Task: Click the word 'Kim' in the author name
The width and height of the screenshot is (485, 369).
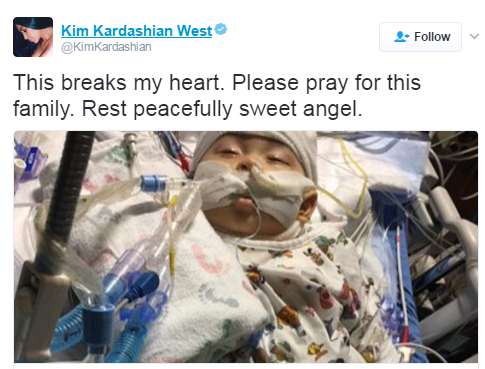Action: pos(75,31)
